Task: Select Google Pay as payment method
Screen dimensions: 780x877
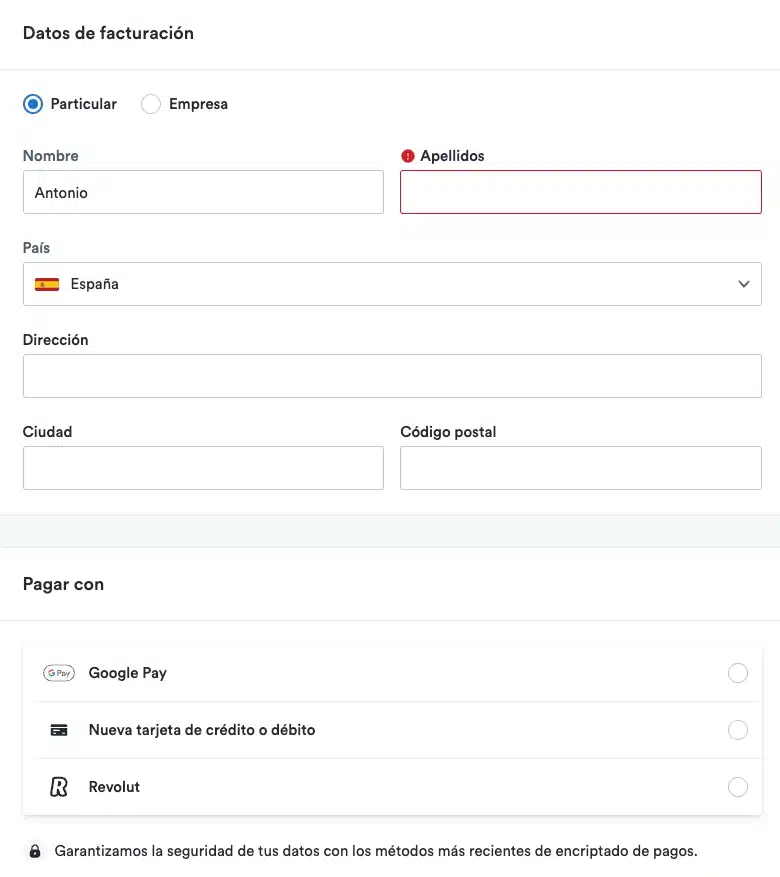Action: pos(738,673)
